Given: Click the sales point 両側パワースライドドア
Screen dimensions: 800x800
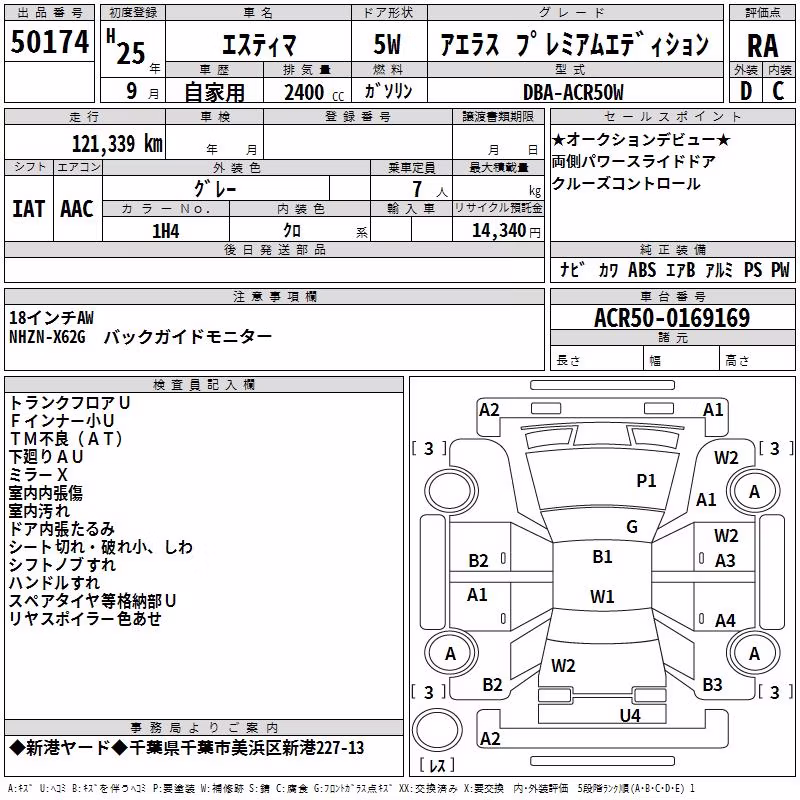Looking at the screenshot, I should [x=633, y=162].
